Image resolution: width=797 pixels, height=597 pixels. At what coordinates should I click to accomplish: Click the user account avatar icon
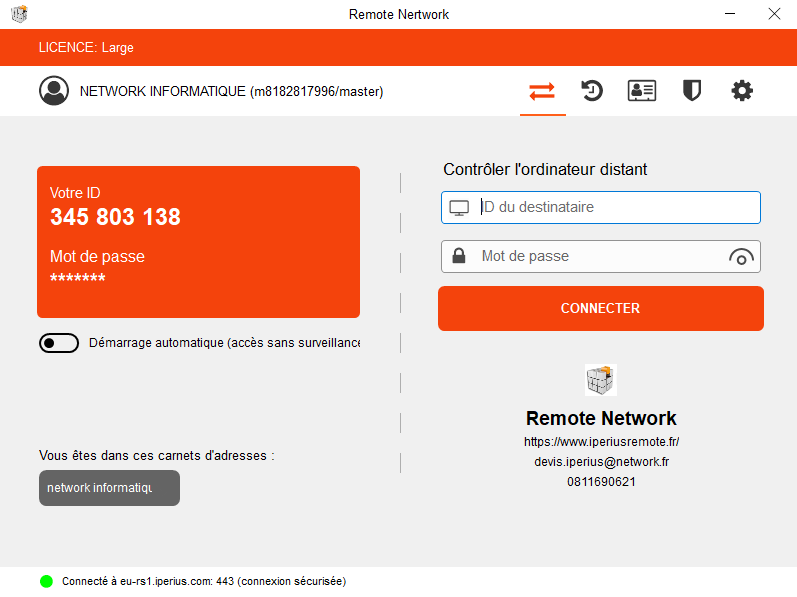54,91
